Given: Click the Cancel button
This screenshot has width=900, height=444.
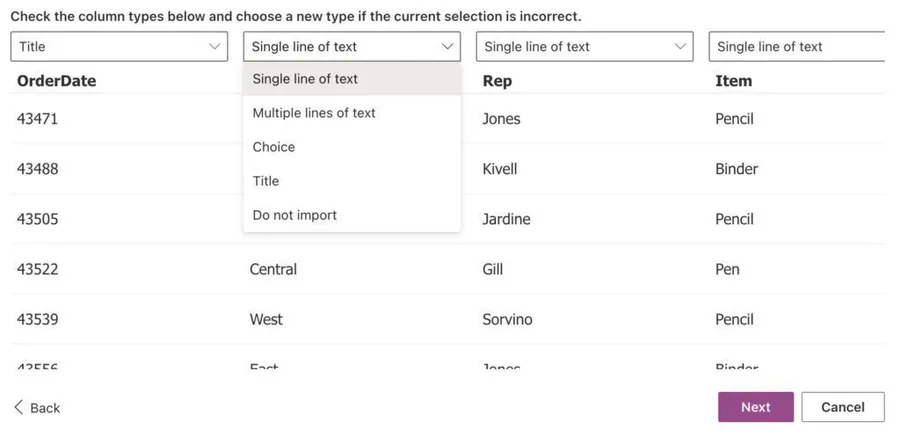Looking at the screenshot, I should [842, 407].
